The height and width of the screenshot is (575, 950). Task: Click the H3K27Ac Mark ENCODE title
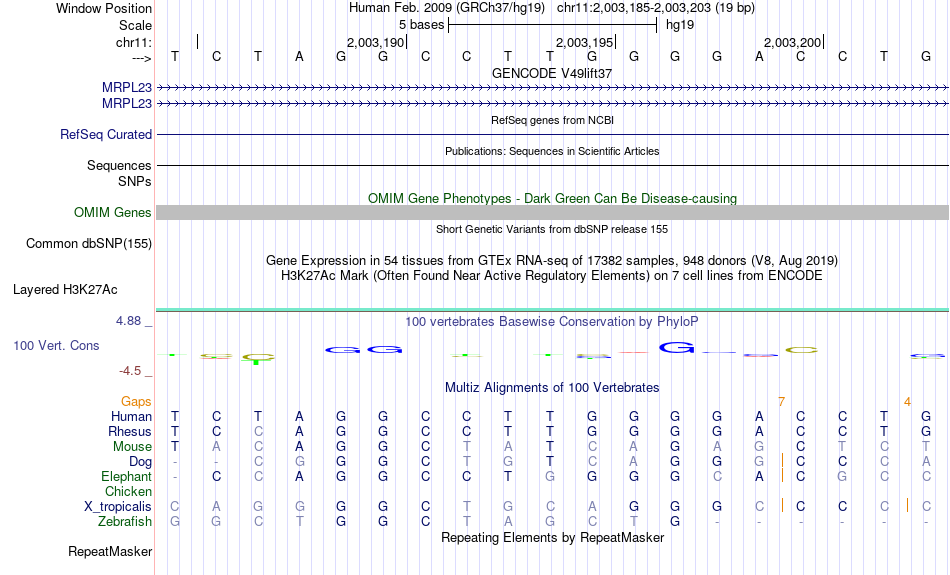(552, 276)
